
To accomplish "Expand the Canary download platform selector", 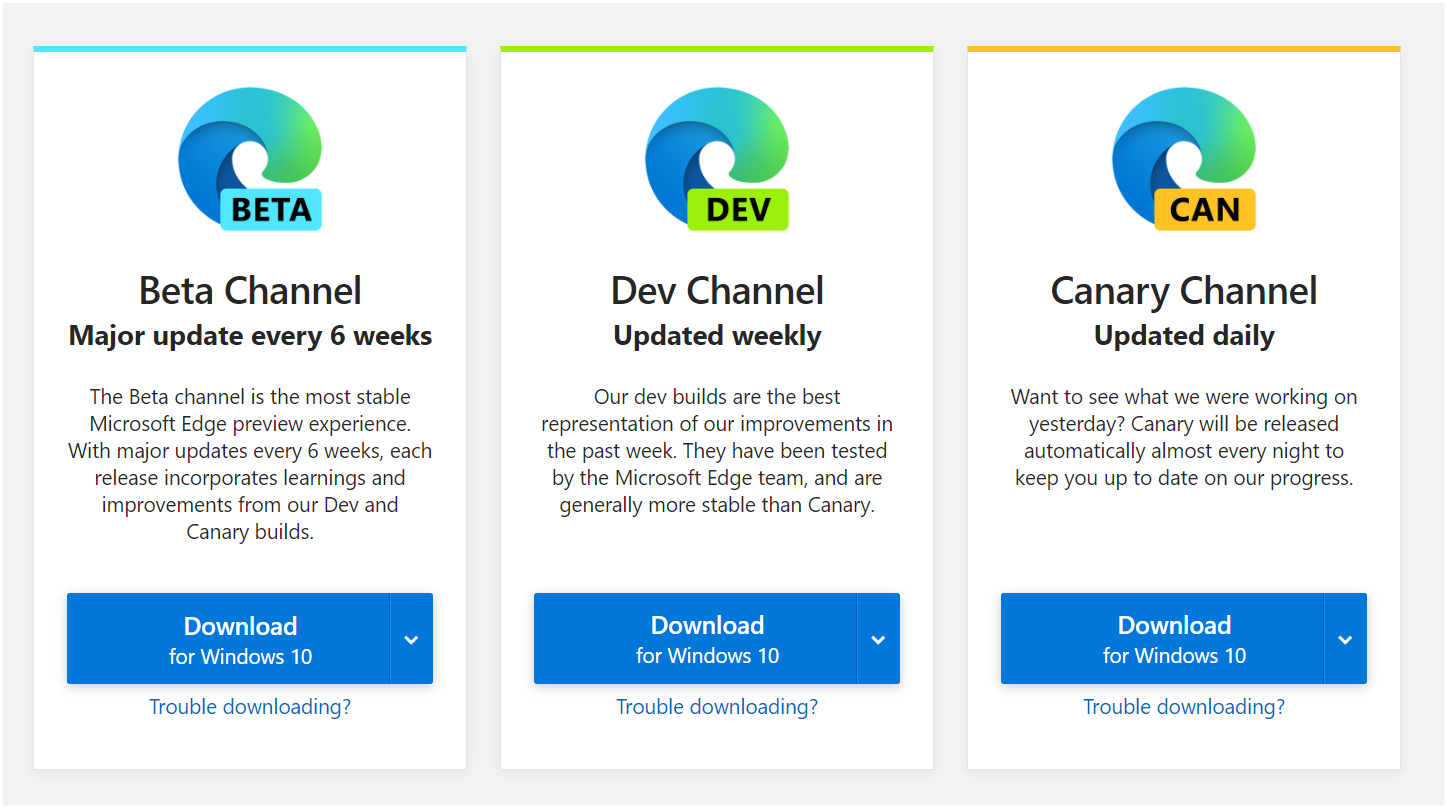I will 1345,638.
